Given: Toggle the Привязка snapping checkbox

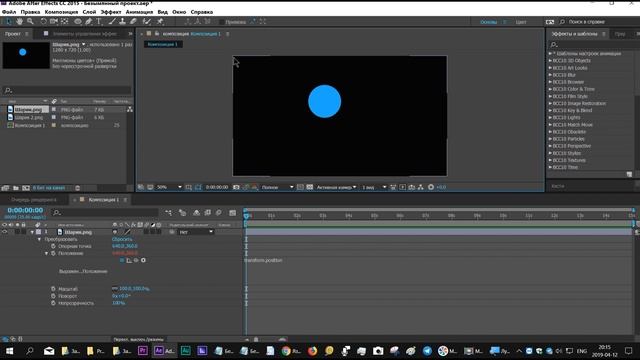Looking at the screenshot, I should click(x=222, y=22).
